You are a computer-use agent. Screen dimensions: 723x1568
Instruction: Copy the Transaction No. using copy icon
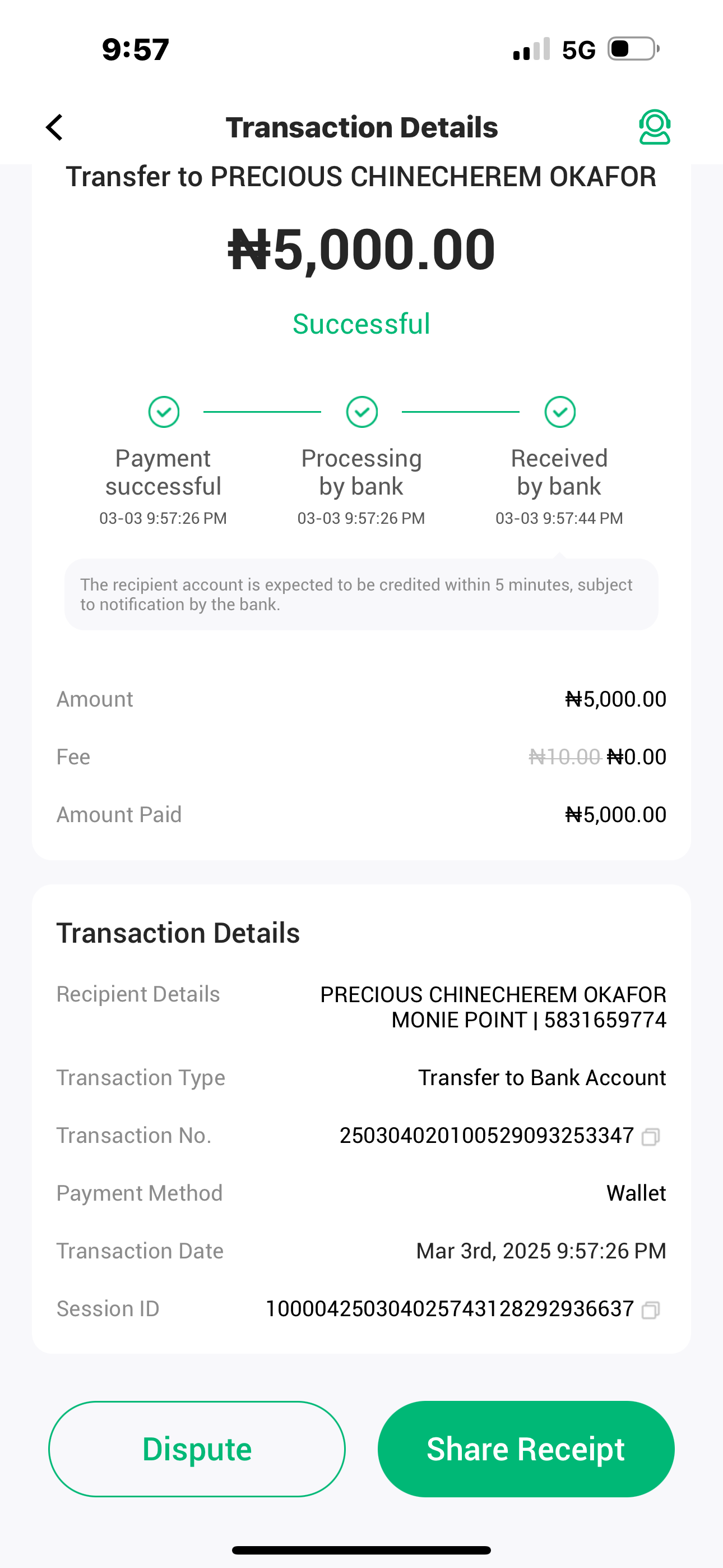click(x=651, y=1136)
